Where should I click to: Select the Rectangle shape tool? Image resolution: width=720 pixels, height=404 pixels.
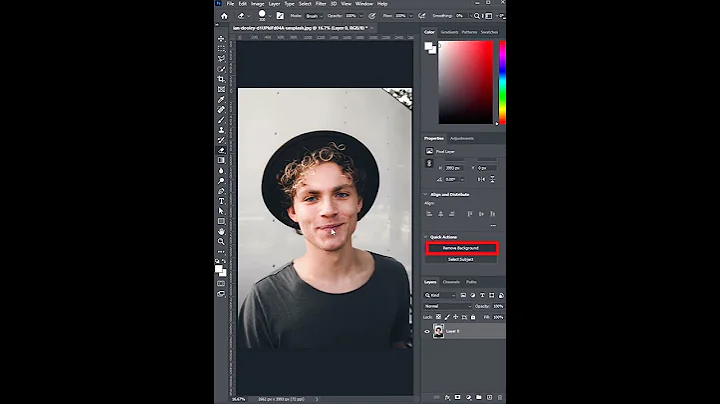tap(221, 221)
